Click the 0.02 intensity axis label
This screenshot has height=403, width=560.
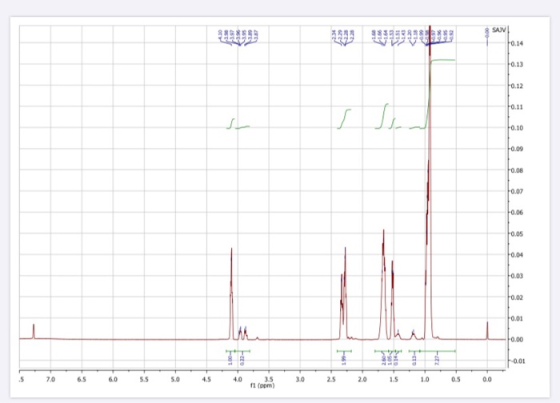(517, 297)
